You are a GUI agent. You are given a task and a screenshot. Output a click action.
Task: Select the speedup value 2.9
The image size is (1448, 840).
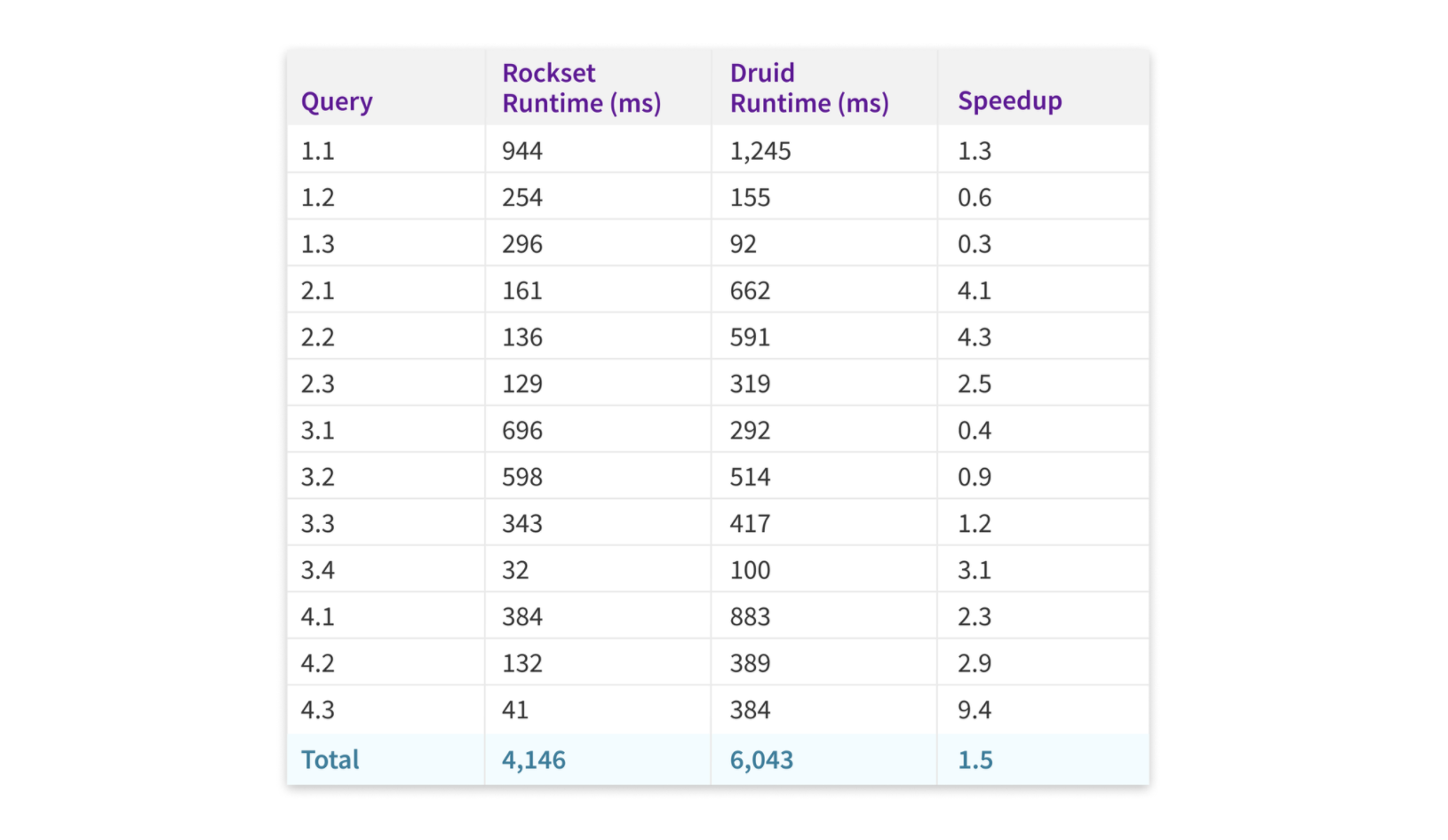975,663
